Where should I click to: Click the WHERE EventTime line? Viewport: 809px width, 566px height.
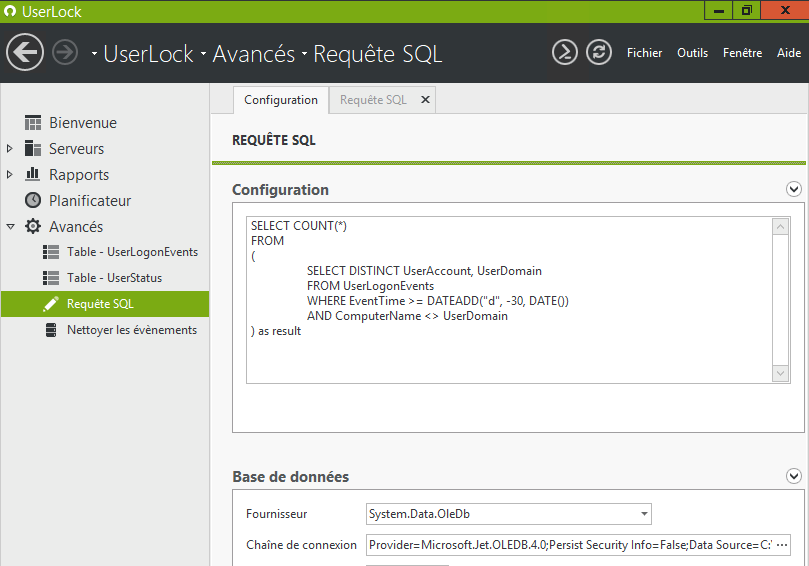click(438, 301)
